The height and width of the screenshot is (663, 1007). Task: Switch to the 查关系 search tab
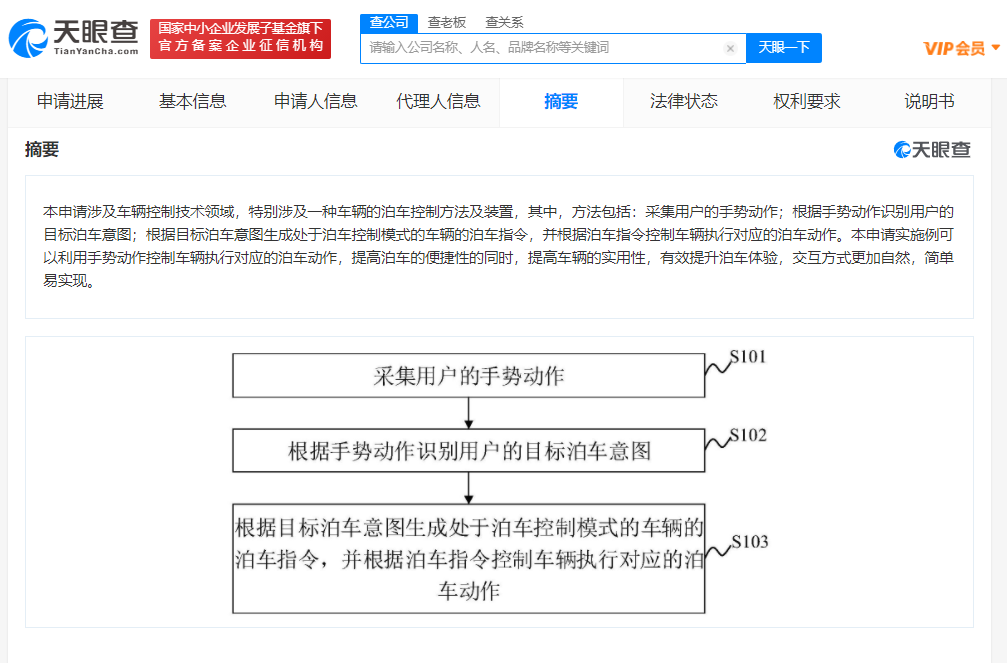tap(504, 23)
